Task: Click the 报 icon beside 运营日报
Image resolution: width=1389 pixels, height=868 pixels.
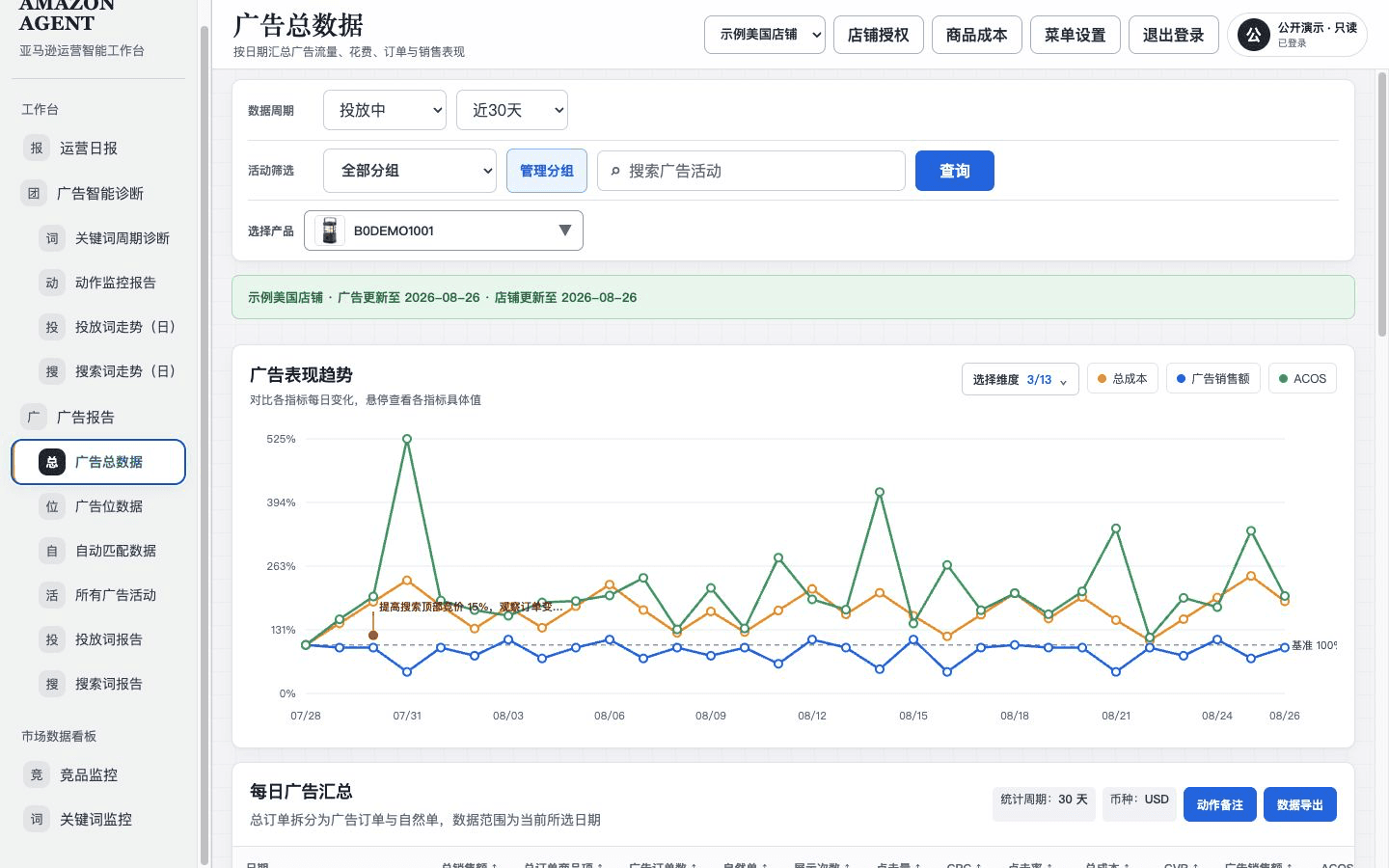Action: point(37,149)
